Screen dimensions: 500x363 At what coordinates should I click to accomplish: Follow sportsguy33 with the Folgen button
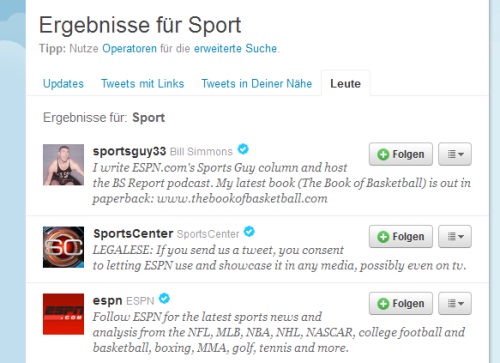[x=401, y=154]
